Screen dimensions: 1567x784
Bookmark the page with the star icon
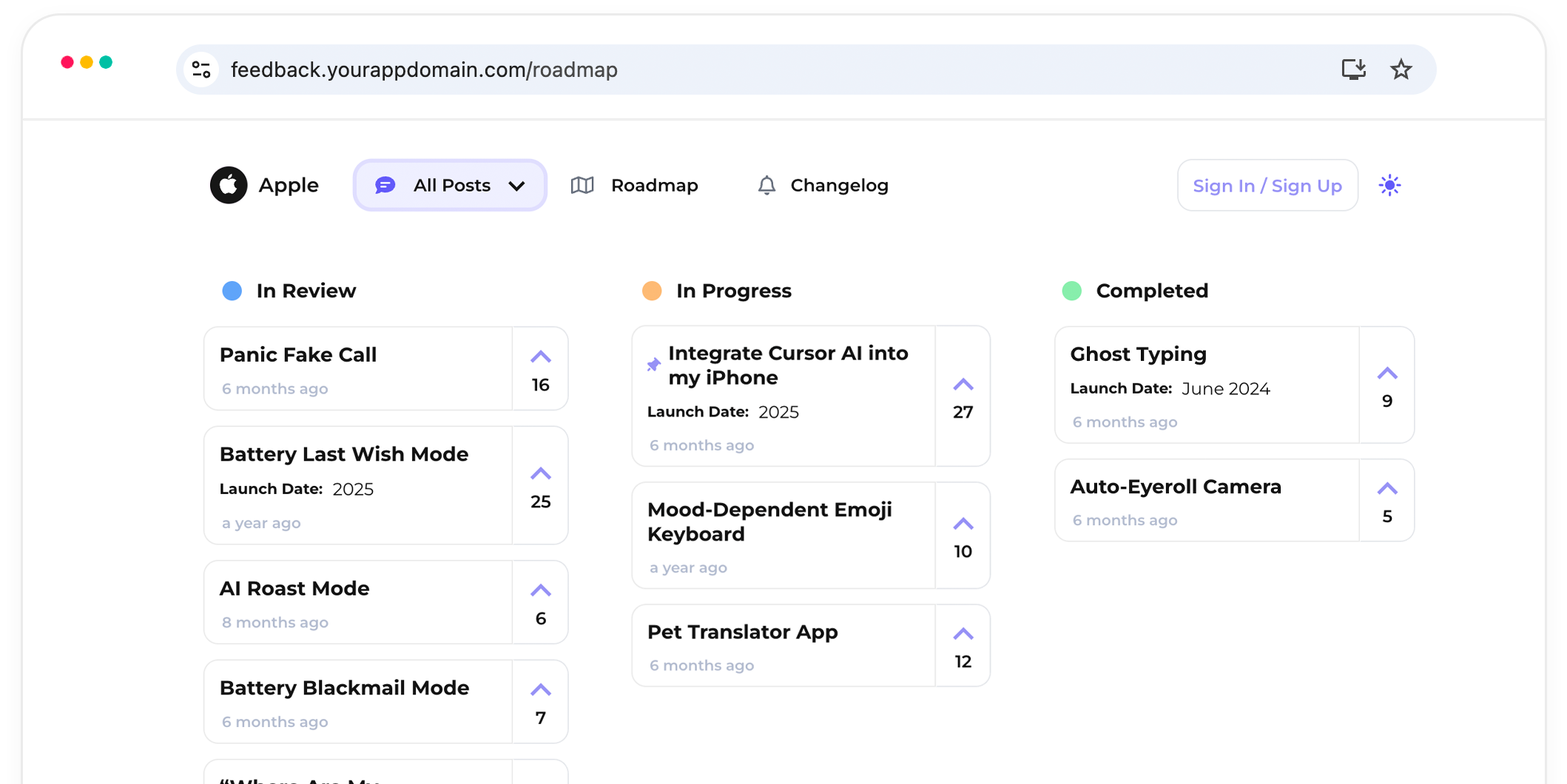[1401, 69]
